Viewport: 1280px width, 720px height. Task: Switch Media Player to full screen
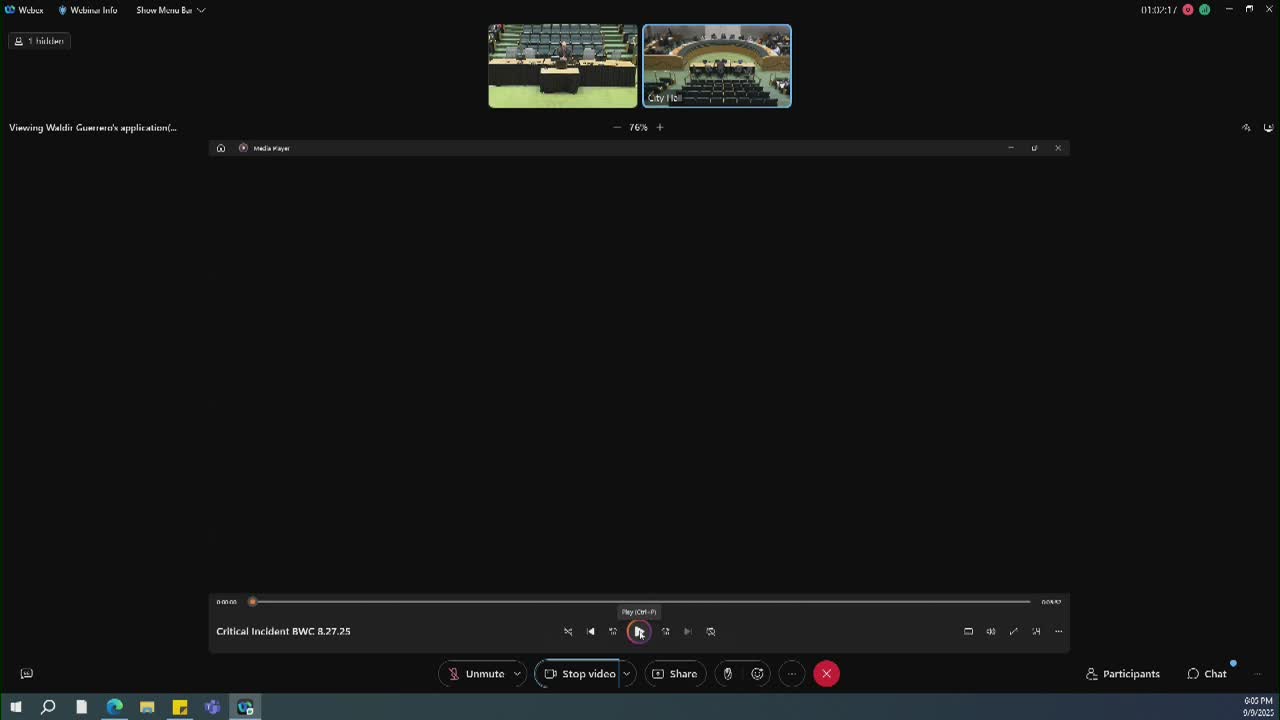(x=1013, y=631)
